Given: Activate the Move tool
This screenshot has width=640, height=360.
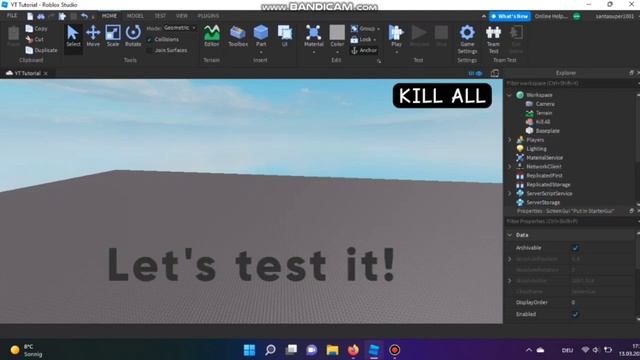Looking at the screenshot, I should pyautogui.click(x=93, y=36).
